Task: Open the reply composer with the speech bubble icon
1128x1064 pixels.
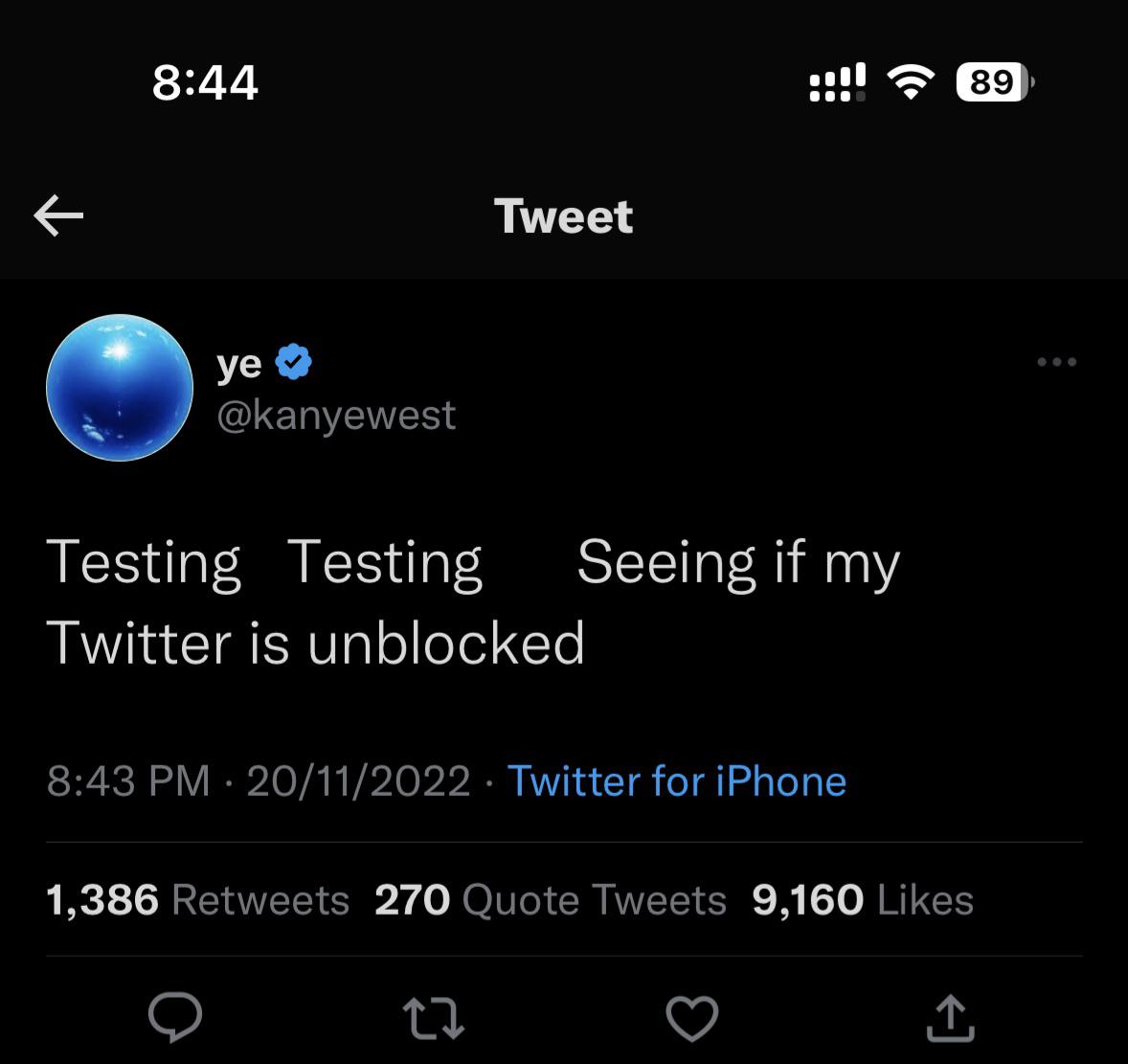Action: tap(177, 1018)
